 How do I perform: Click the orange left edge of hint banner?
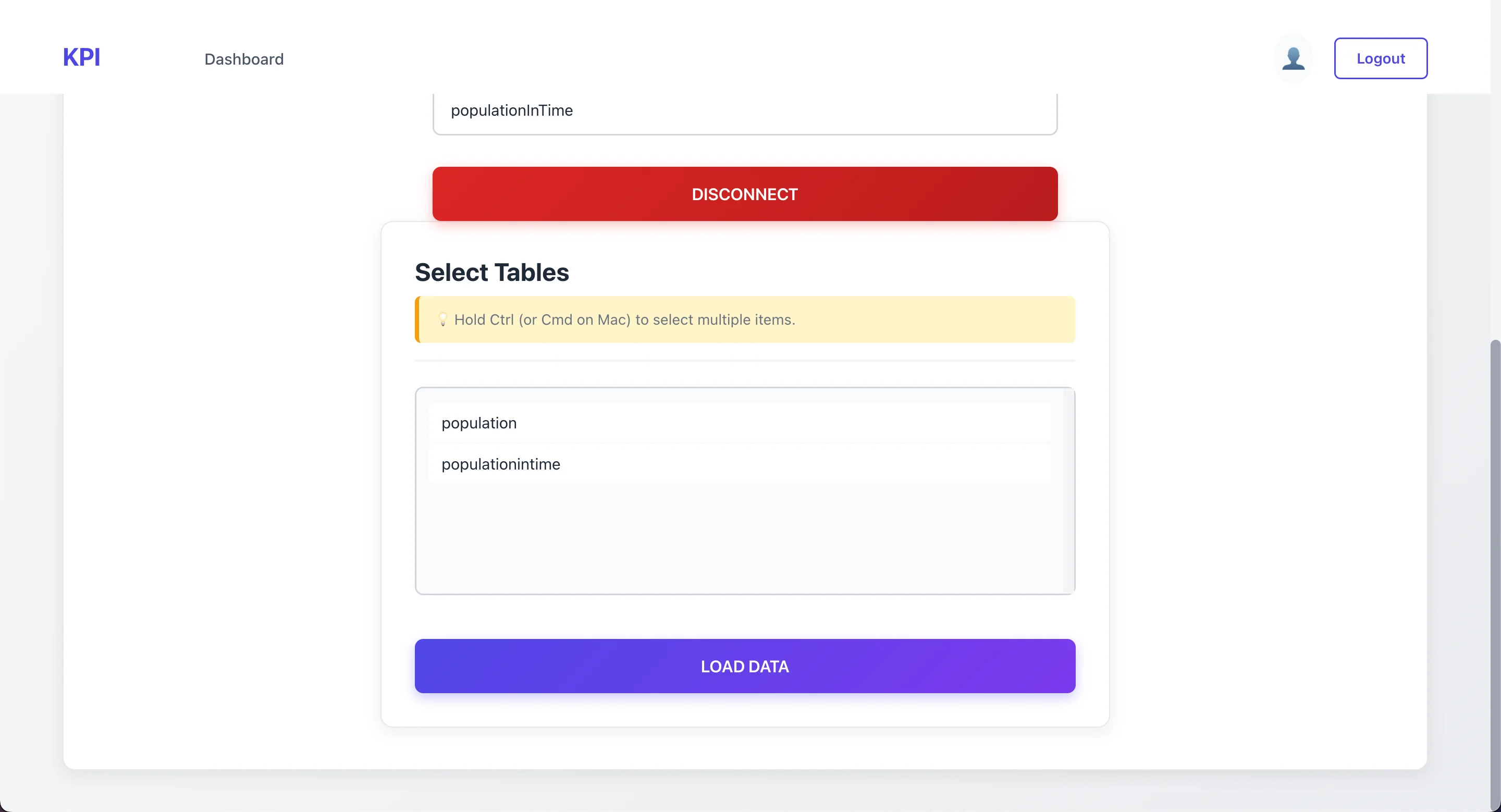click(x=417, y=320)
